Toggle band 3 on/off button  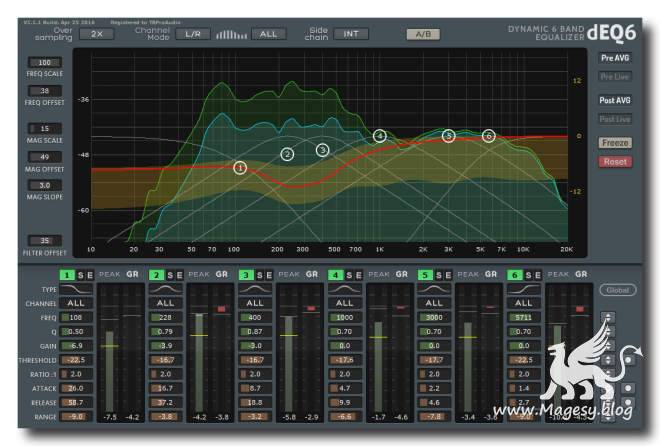pos(246,275)
